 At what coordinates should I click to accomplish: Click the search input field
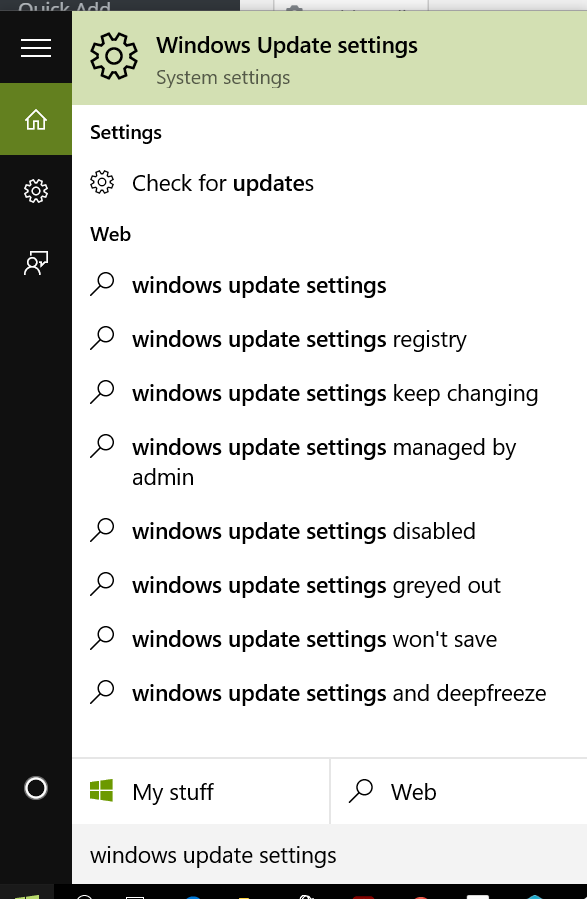[330, 855]
